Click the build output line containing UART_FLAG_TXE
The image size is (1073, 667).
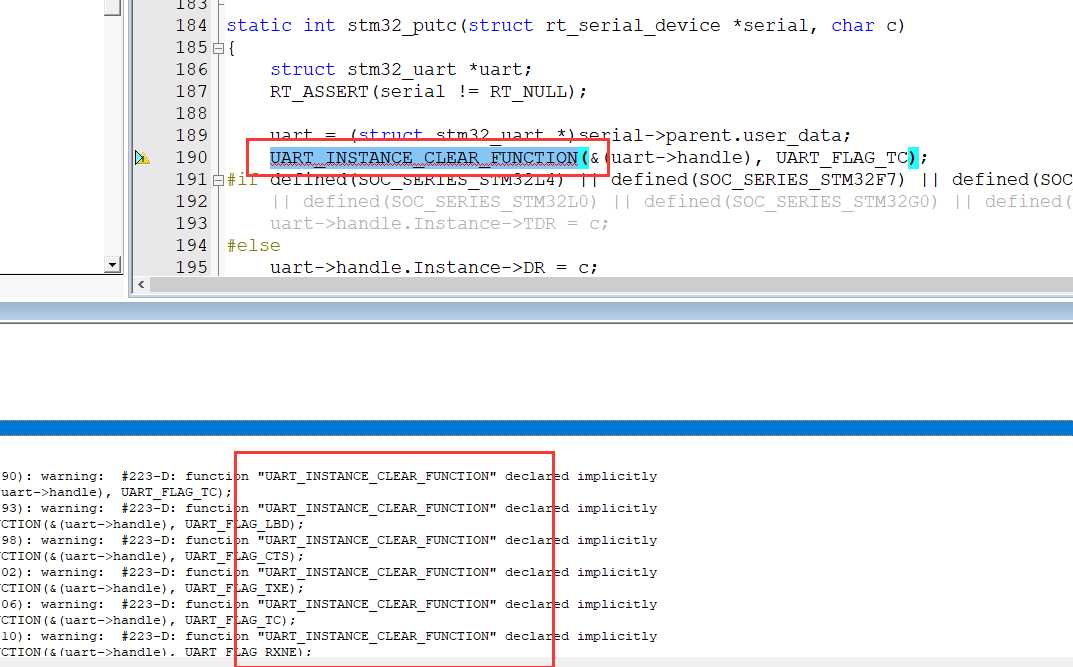tap(152, 588)
